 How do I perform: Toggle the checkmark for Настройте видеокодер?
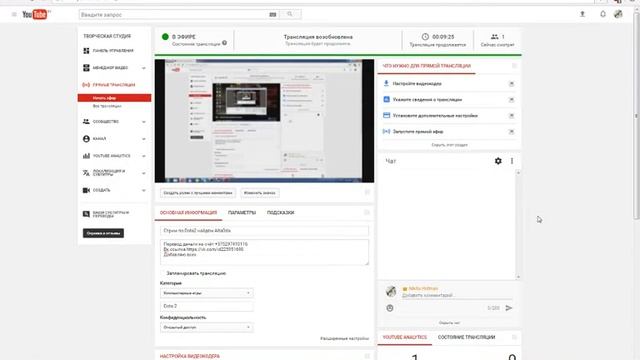click(x=511, y=84)
